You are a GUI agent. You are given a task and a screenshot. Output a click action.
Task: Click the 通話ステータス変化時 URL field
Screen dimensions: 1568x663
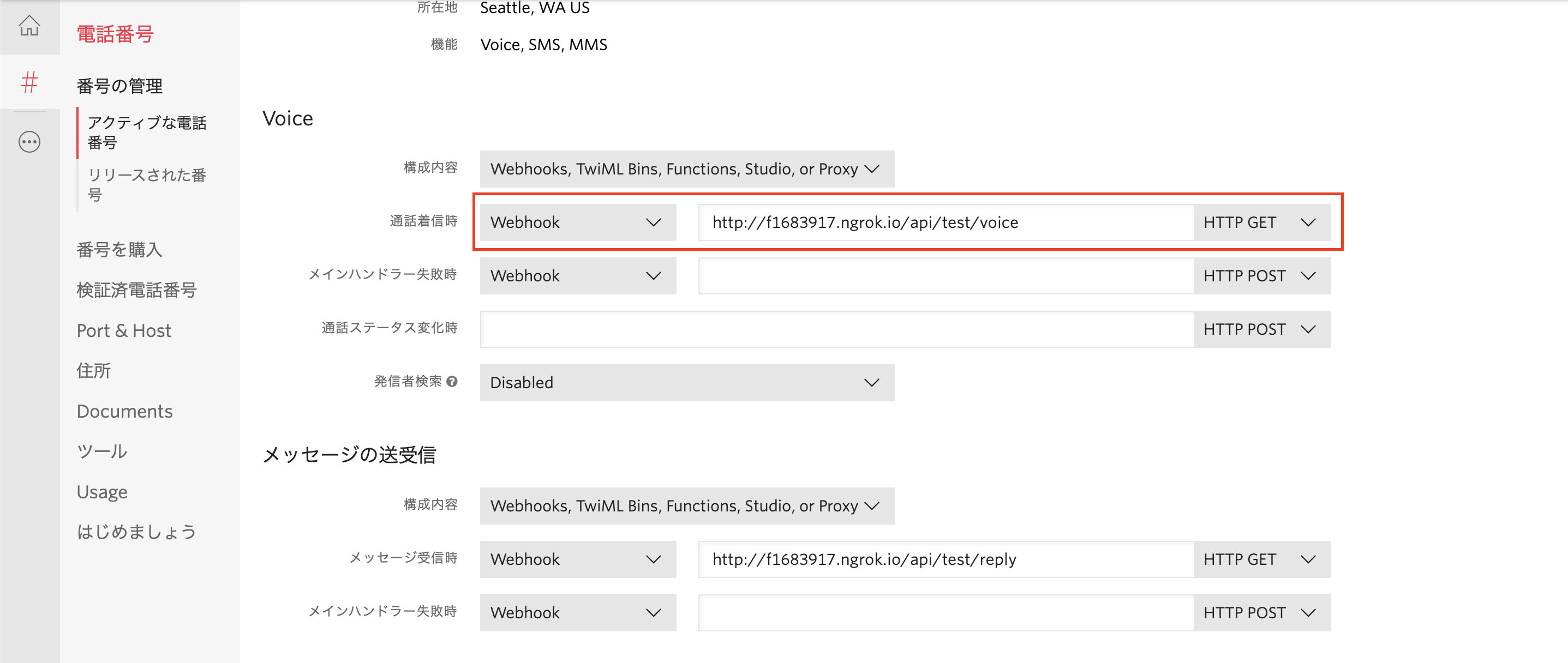tap(836, 330)
